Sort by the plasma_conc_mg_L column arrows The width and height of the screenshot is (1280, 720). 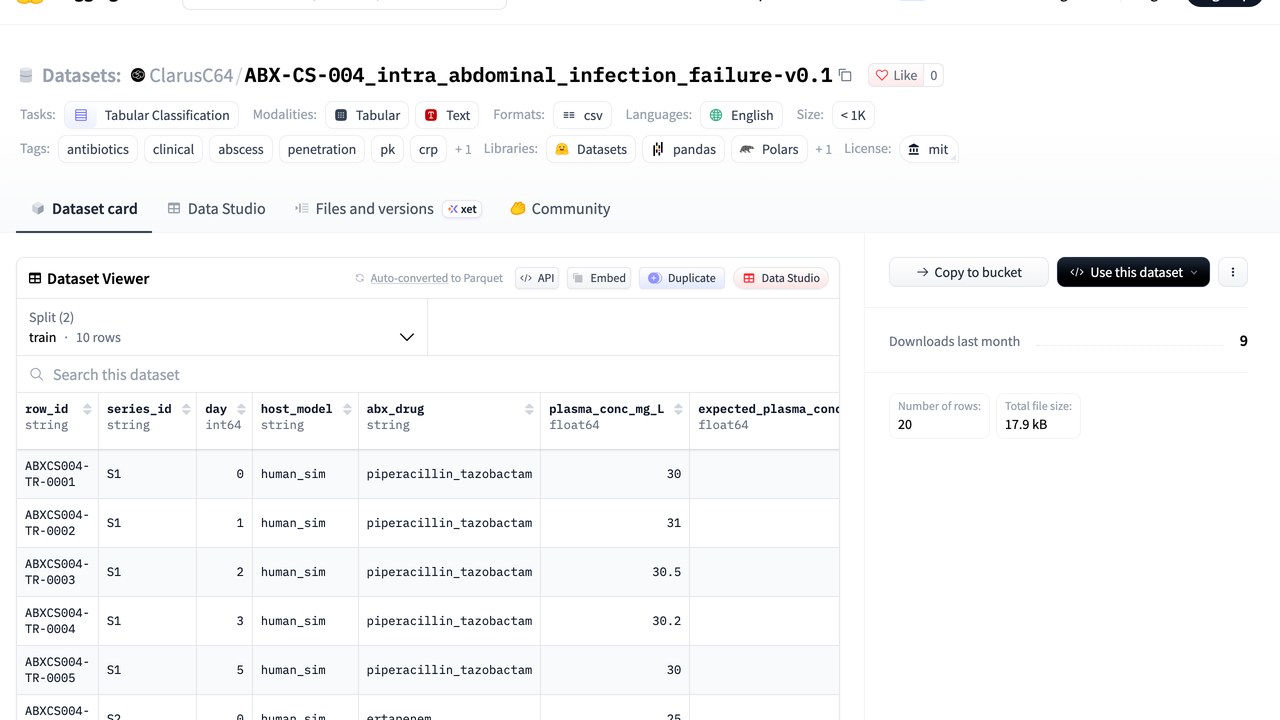click(x=678, y=409)
